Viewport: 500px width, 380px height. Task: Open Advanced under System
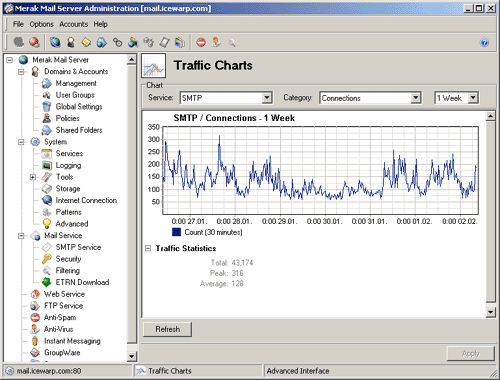[x=72, y=224]
